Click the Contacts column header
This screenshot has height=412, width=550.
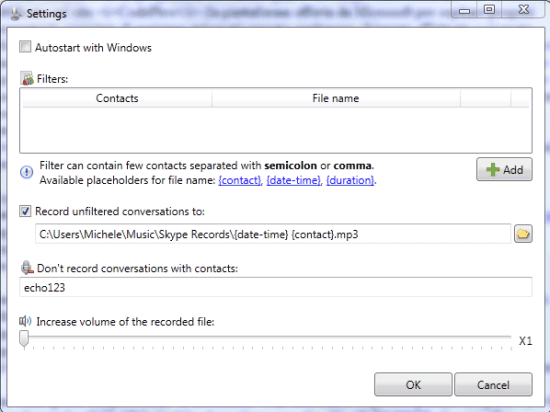tap(117, 98)
